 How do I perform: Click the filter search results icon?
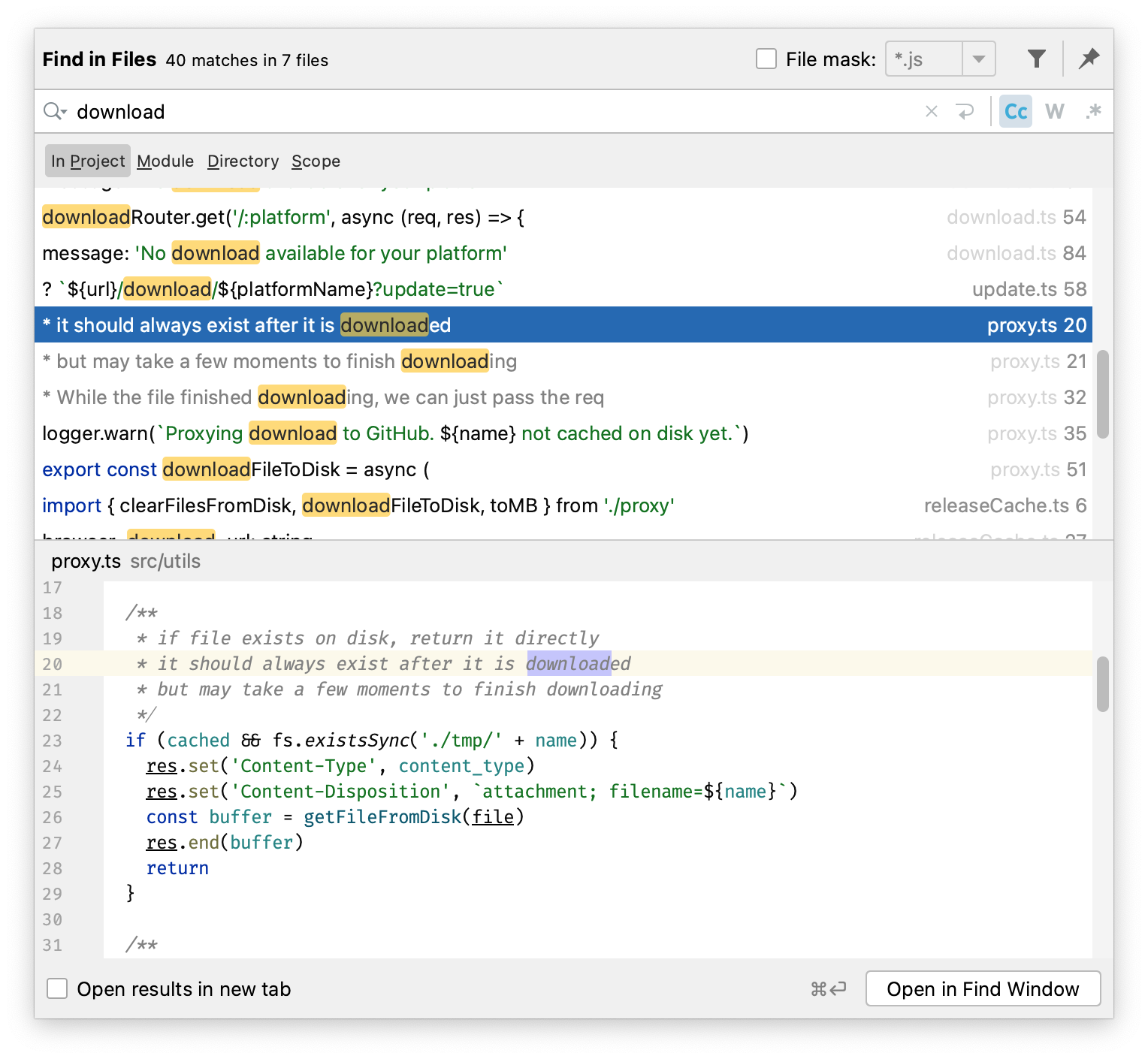pos(1036,59)
